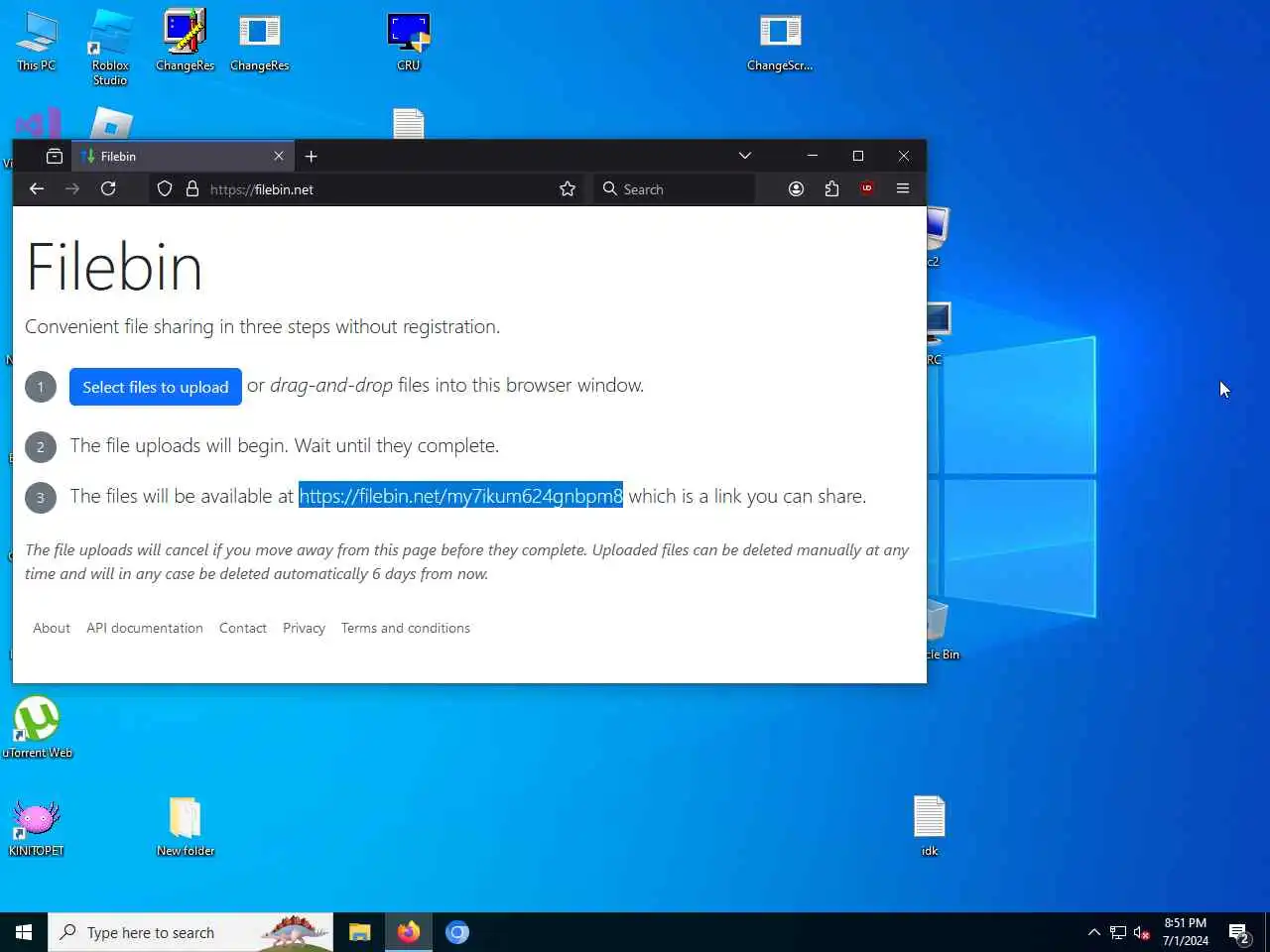1270x952 pixels.
Task: Click the Firefox Search box
Action: click(675, 188)
